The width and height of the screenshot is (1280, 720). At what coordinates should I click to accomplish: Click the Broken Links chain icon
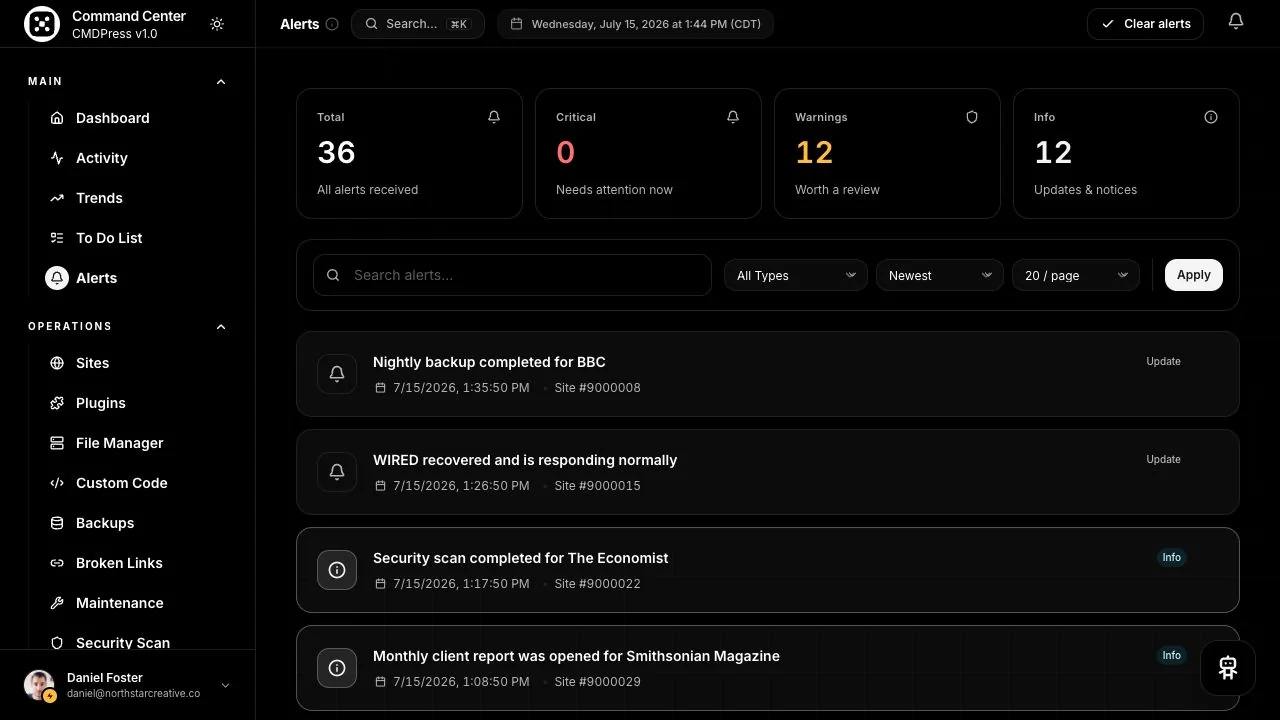(x=57, y=563)
